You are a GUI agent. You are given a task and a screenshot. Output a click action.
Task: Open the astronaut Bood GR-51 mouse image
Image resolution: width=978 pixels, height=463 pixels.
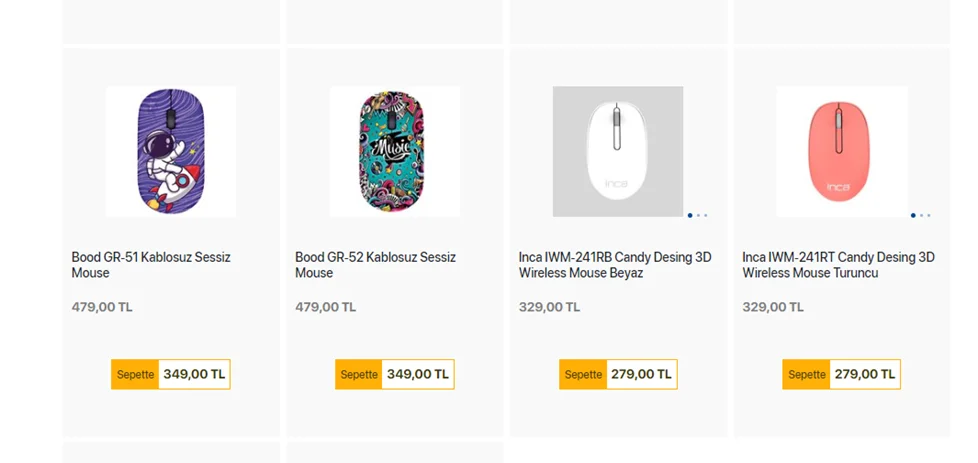[x=171, y=151]
